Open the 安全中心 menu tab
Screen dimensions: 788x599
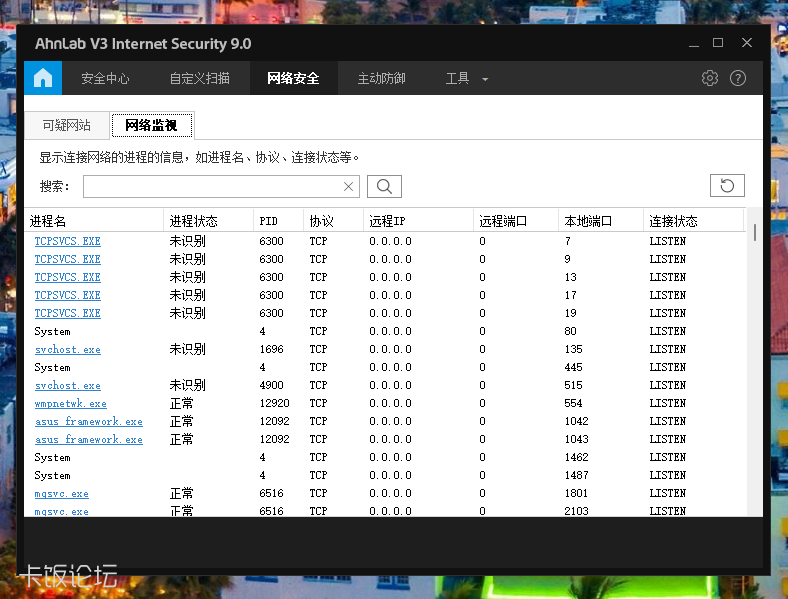coord(105,78)
